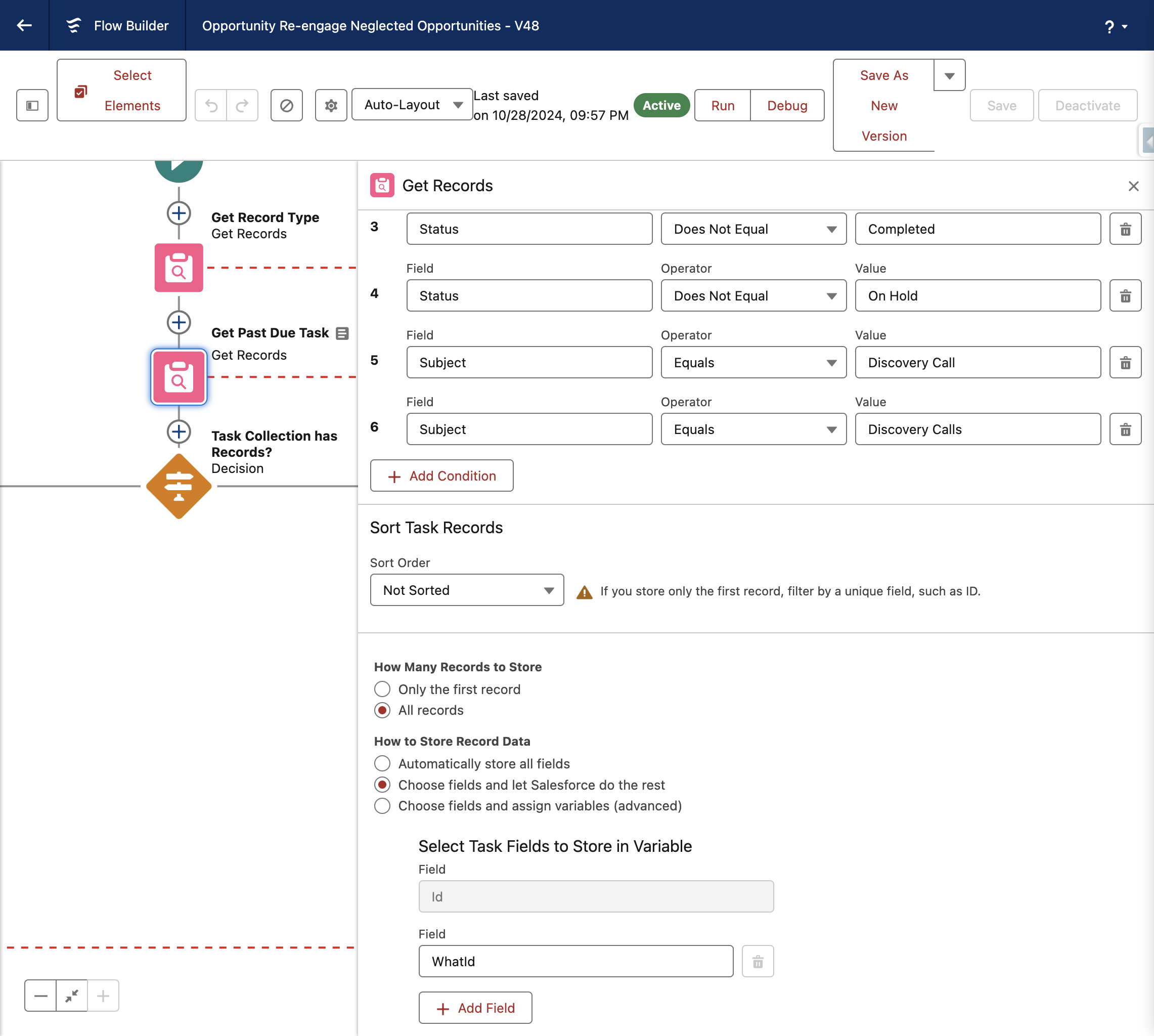Expand the Save As New Version arrow
This screenshot has width=1154, height=1036.
click(x=949, y=75)
